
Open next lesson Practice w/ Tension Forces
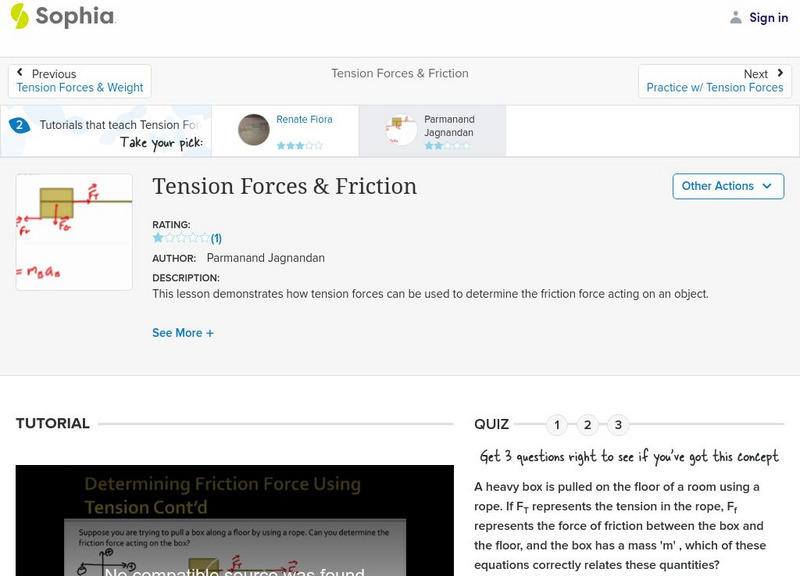714,87
